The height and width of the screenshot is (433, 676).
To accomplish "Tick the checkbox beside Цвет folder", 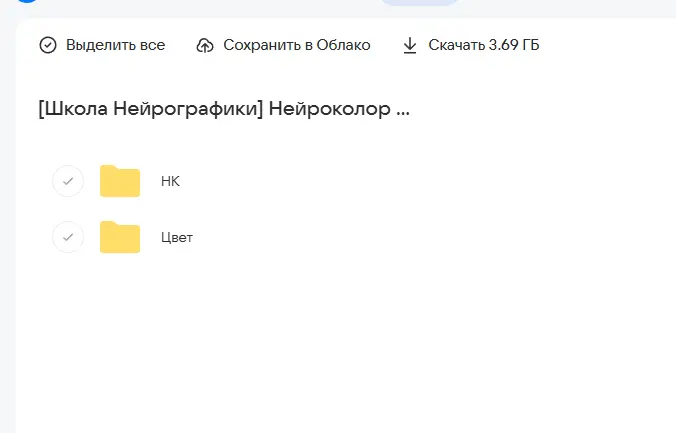I will click(67, 237).
